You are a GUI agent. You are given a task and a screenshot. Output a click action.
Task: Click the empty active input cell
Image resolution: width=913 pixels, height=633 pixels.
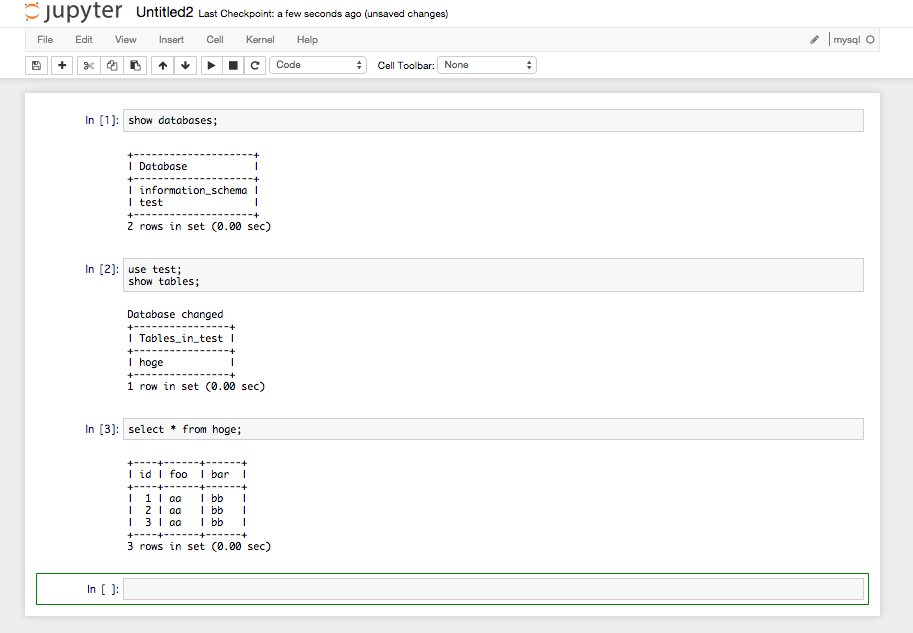coord(493,589)
